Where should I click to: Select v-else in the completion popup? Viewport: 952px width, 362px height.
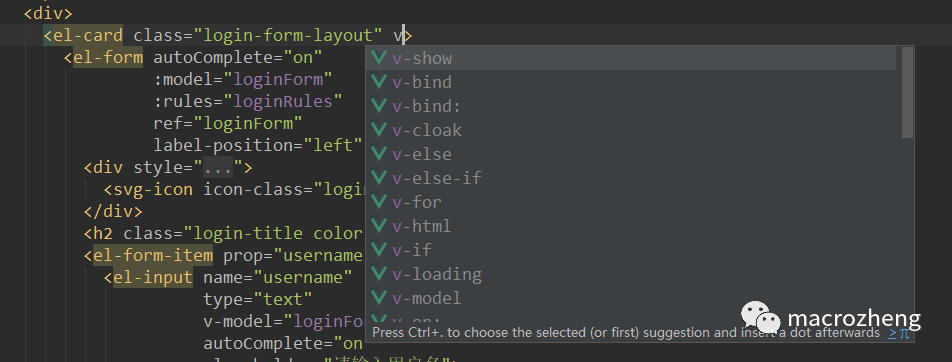tap(631, 154)
